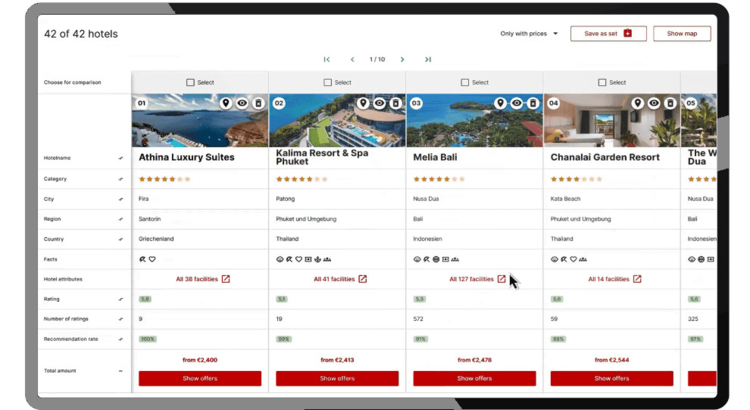750x410 pixels.
Task: Click Melia Bali hotel photo
Action: click(474, 121)
